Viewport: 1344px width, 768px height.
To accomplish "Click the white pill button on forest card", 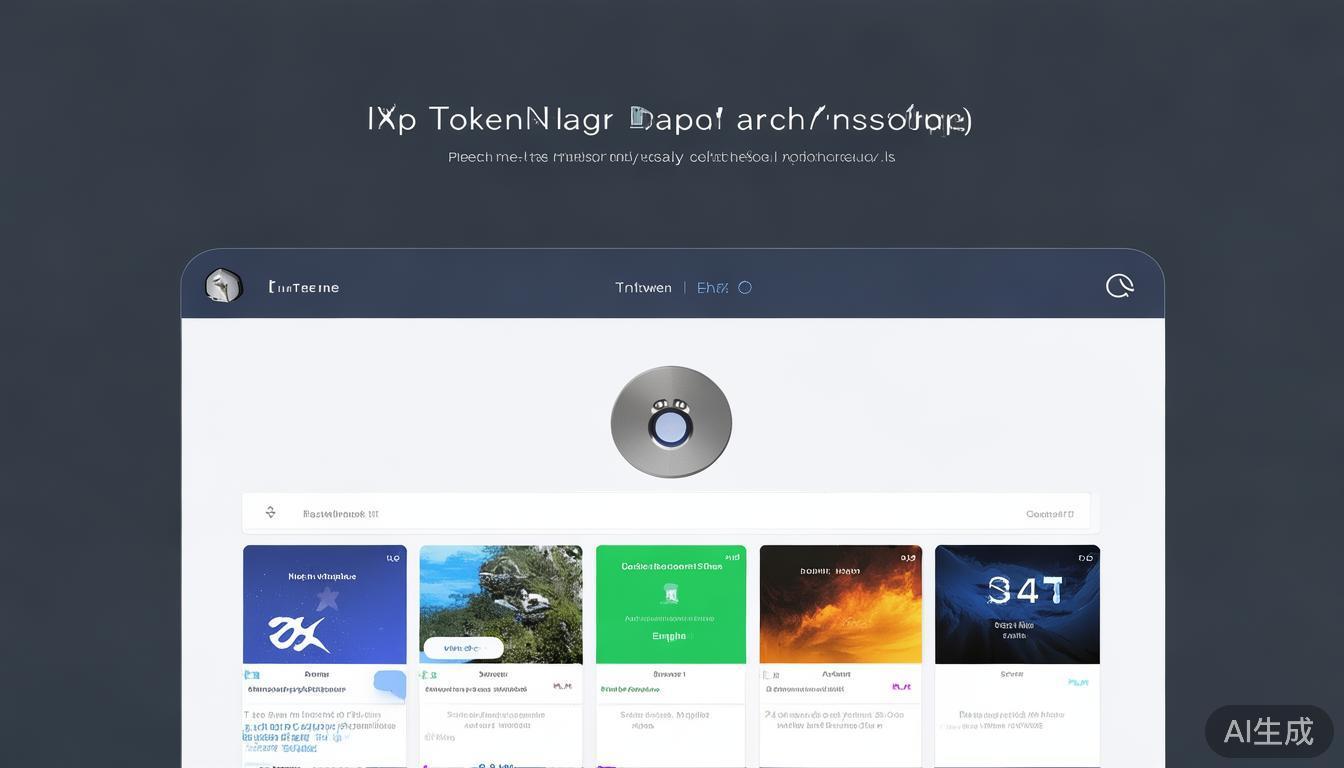I will click(463, 648).
